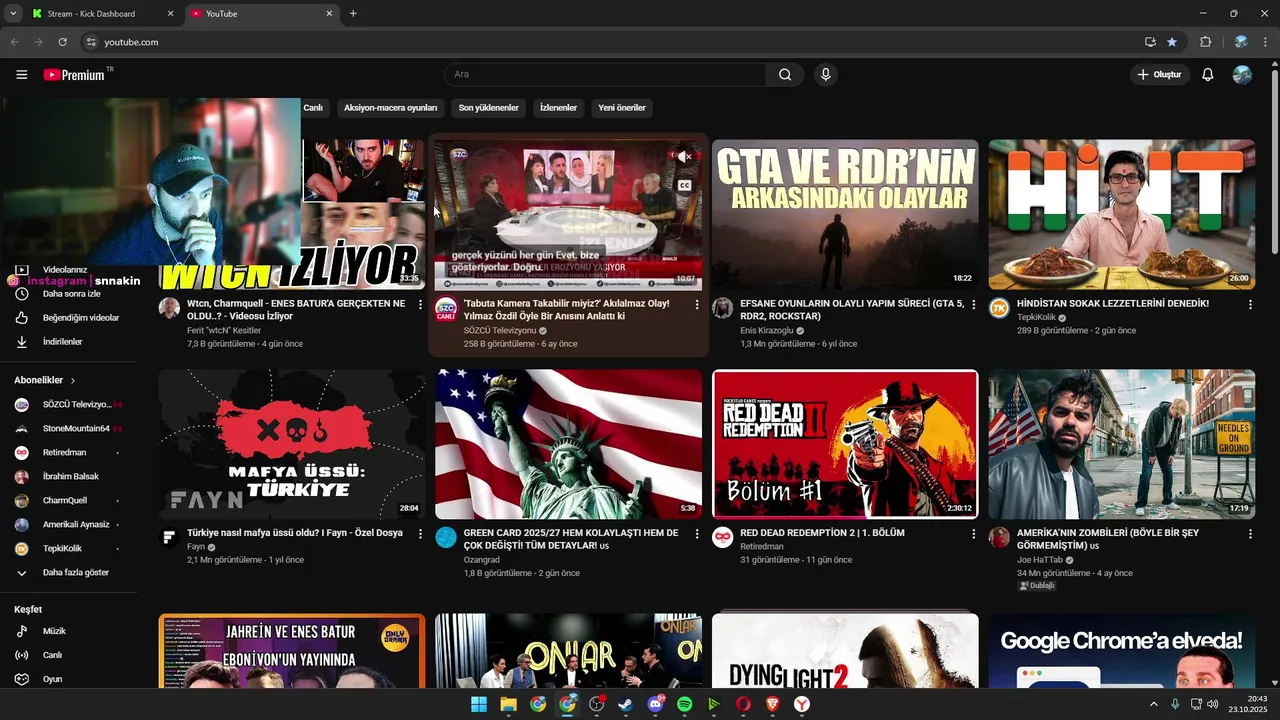
Task: Select the Yeni öneriler chip
Action: [622, 108]
